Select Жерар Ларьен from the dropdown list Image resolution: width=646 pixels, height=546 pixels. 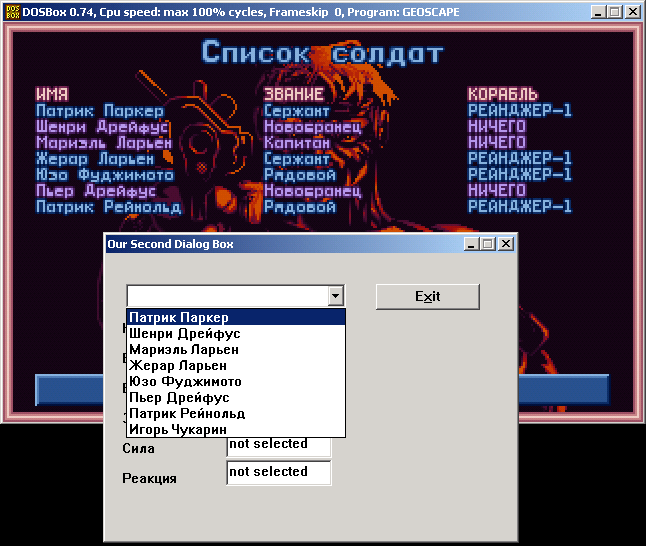(x=236, y=366)
